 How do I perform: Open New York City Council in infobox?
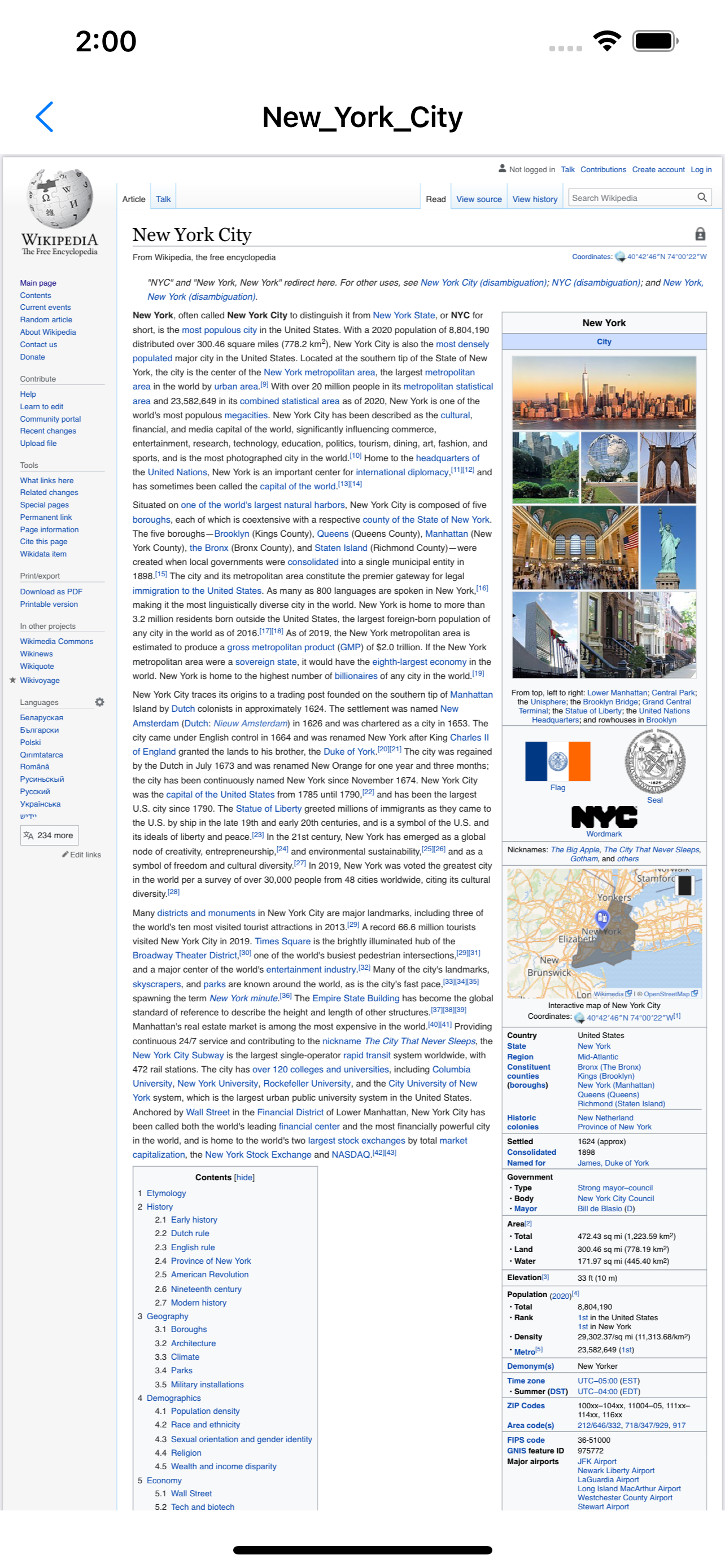[615, 1198]
